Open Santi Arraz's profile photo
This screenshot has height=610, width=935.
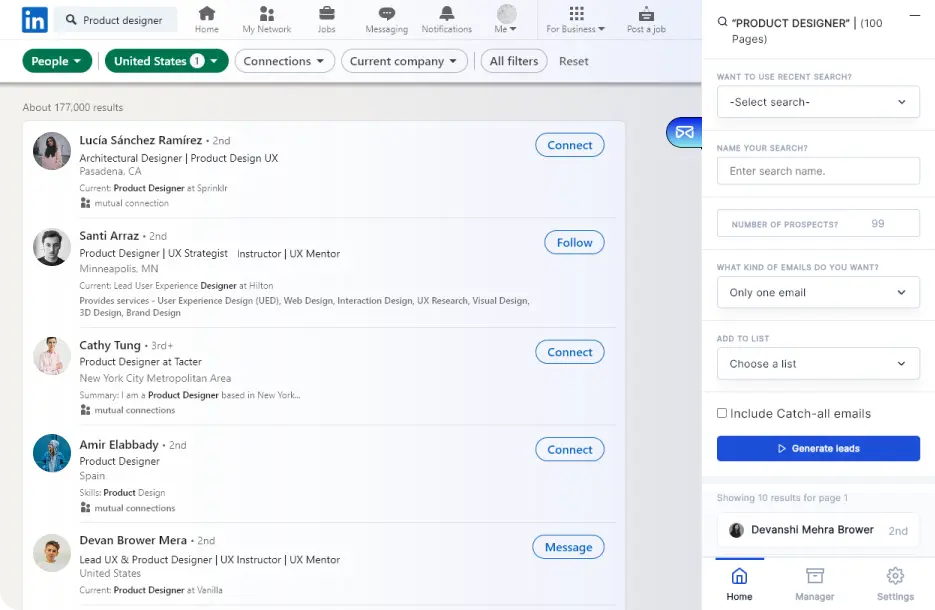52,247
